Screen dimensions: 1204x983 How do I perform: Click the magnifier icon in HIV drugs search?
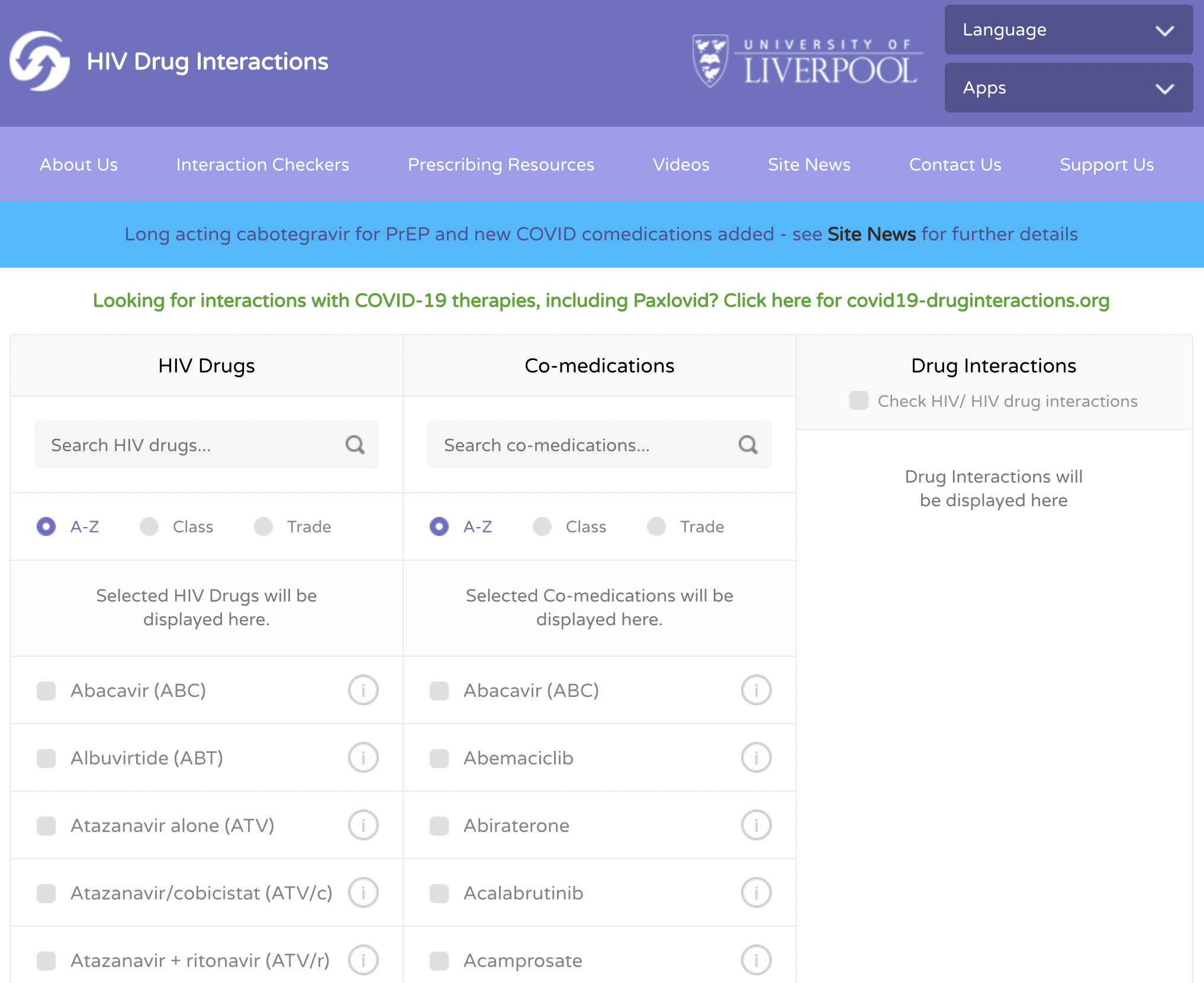355,445
